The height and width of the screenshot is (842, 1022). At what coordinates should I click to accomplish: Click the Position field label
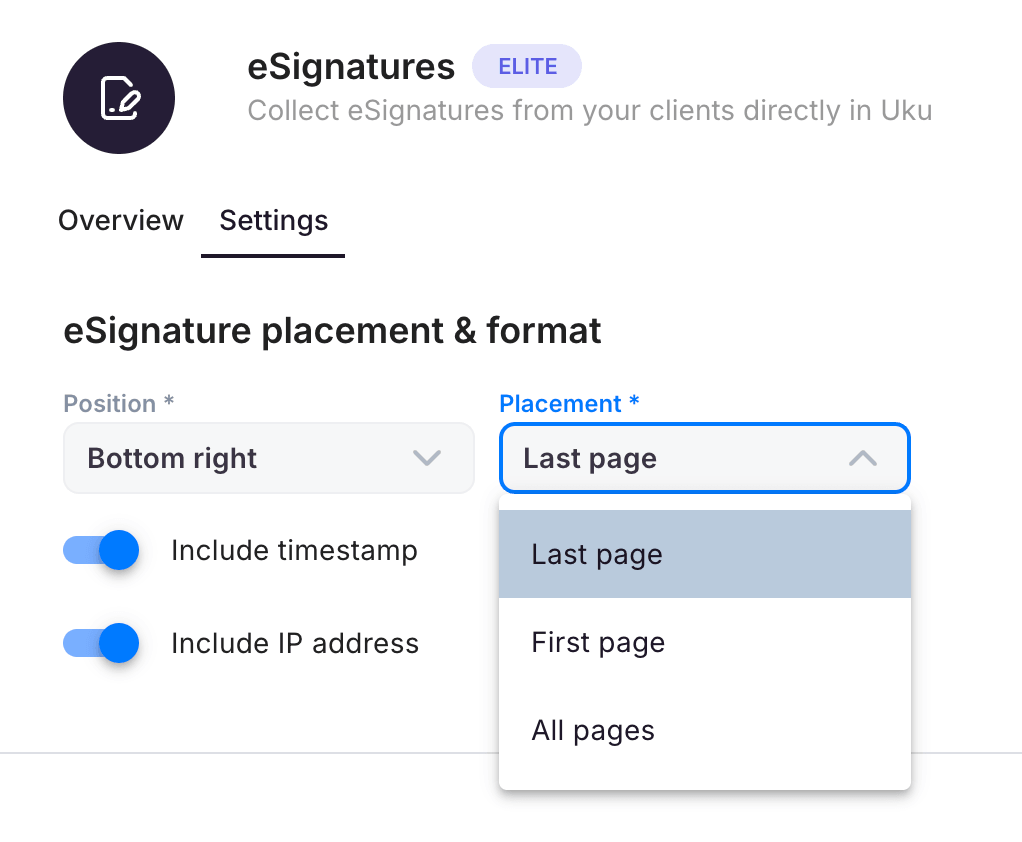click(119, 403)
